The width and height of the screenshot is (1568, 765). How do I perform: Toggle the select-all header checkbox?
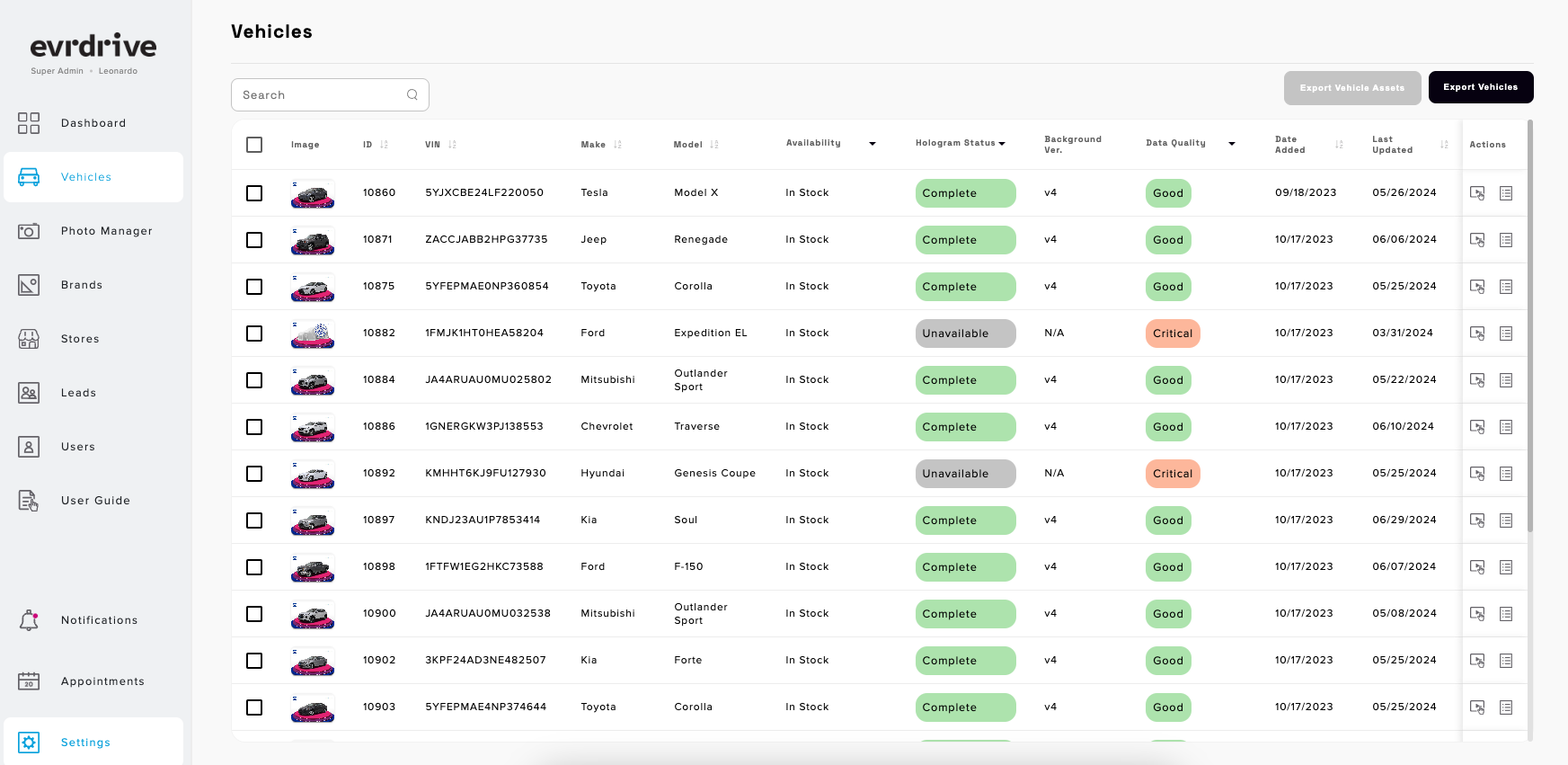tap(254, 145)
